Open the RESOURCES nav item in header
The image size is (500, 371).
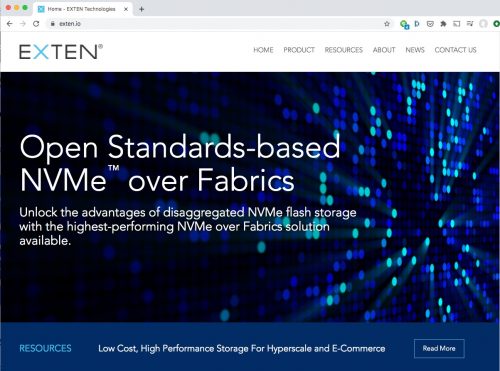point(344,50)
